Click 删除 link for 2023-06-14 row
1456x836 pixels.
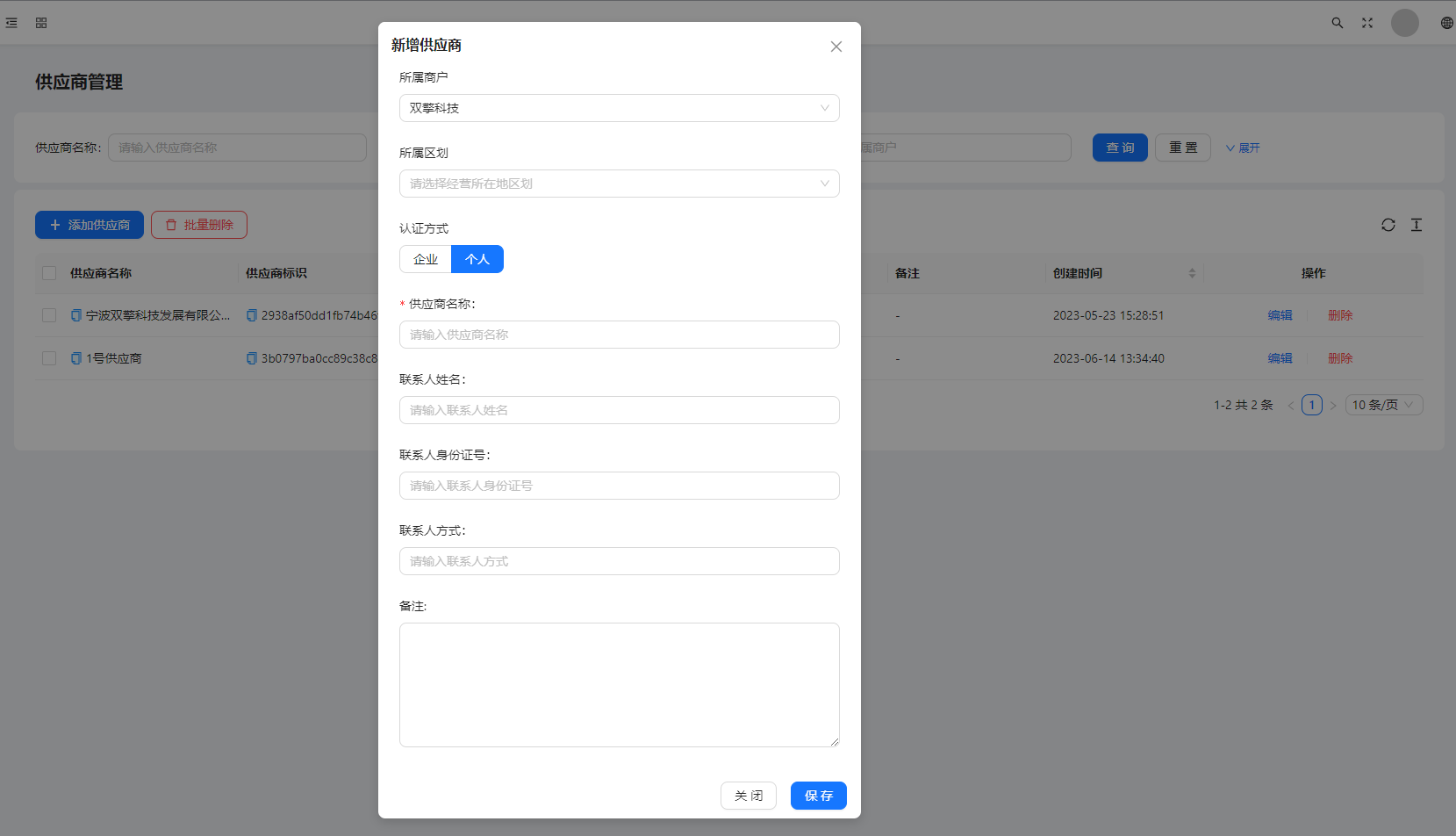tap(1340, 358)
